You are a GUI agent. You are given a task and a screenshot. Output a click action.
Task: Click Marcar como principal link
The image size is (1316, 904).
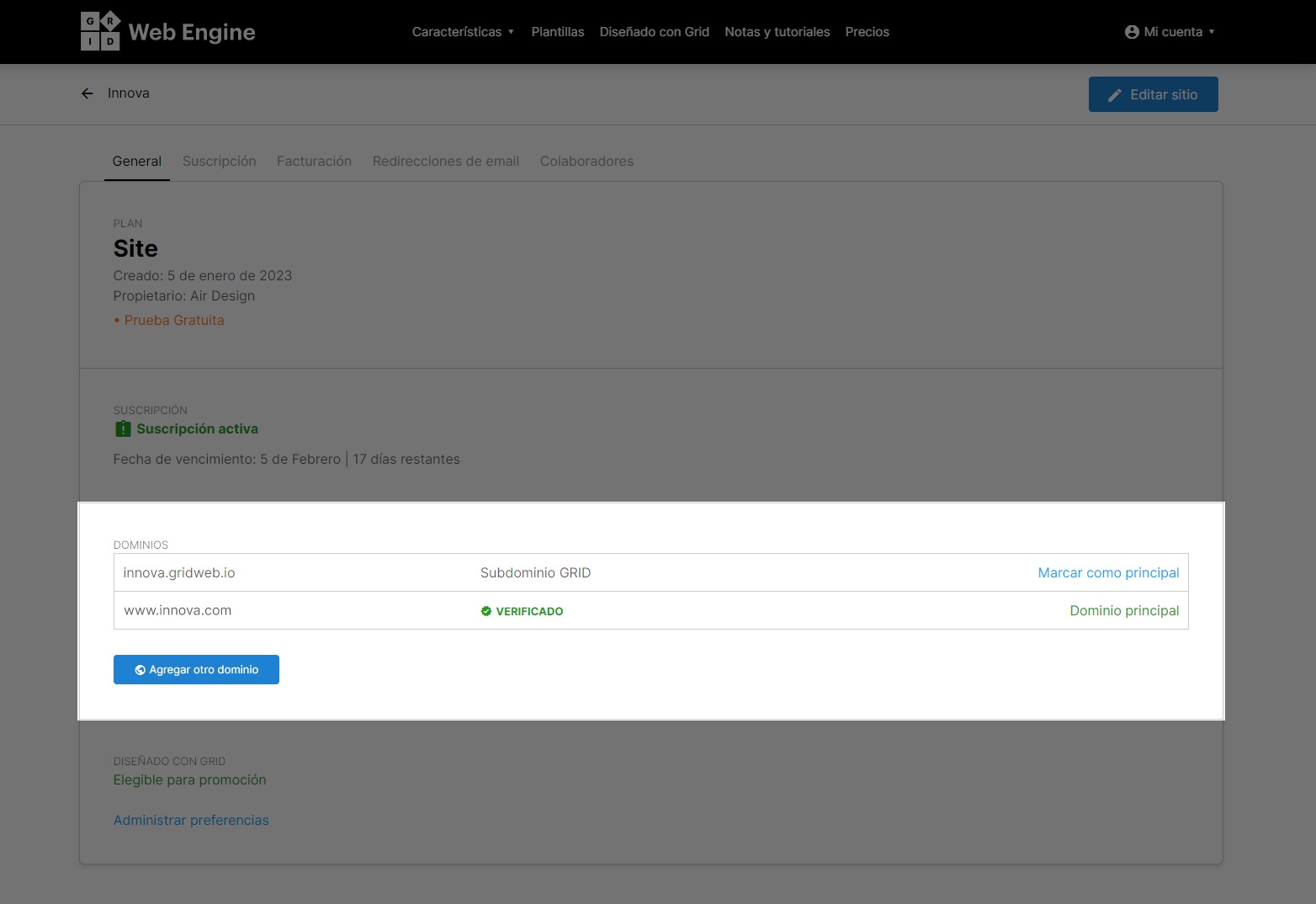tap(1108, 572)
